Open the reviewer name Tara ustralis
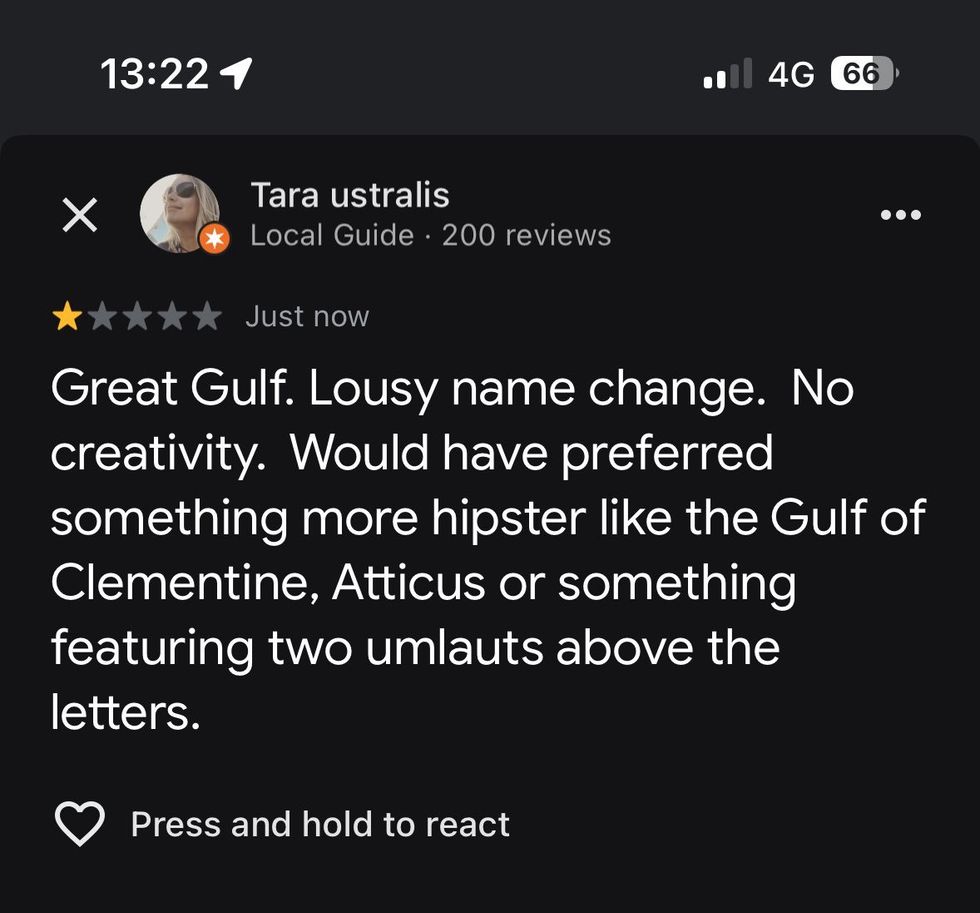Screen dimensions: 980x913 tap(349, 195)
